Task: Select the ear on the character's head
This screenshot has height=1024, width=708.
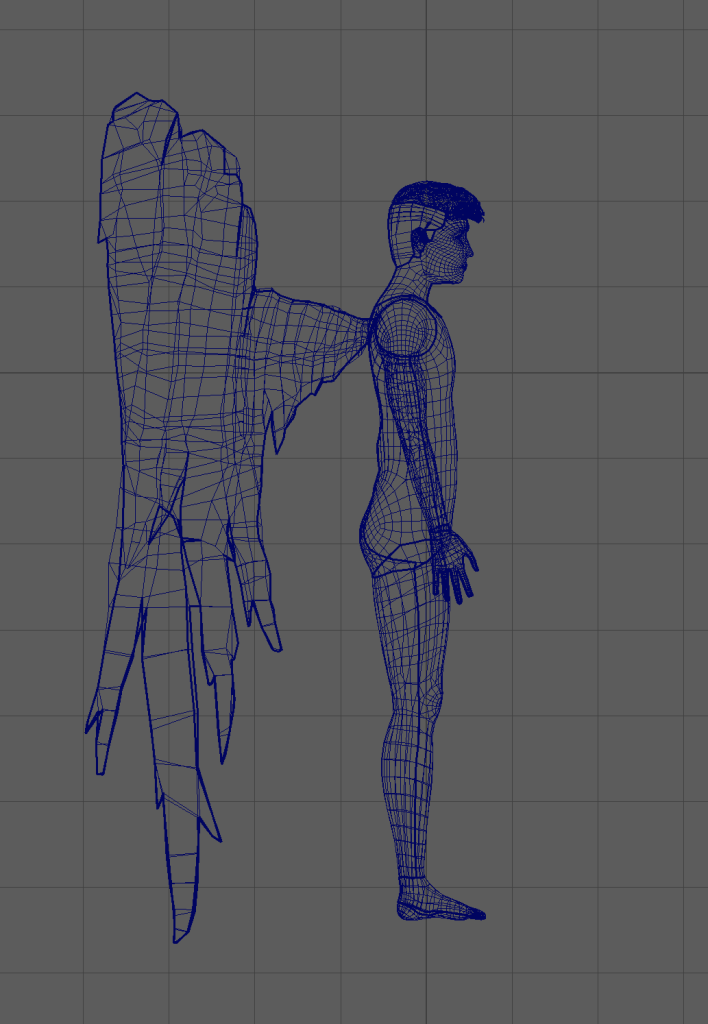Action: (x=421, y=240)
